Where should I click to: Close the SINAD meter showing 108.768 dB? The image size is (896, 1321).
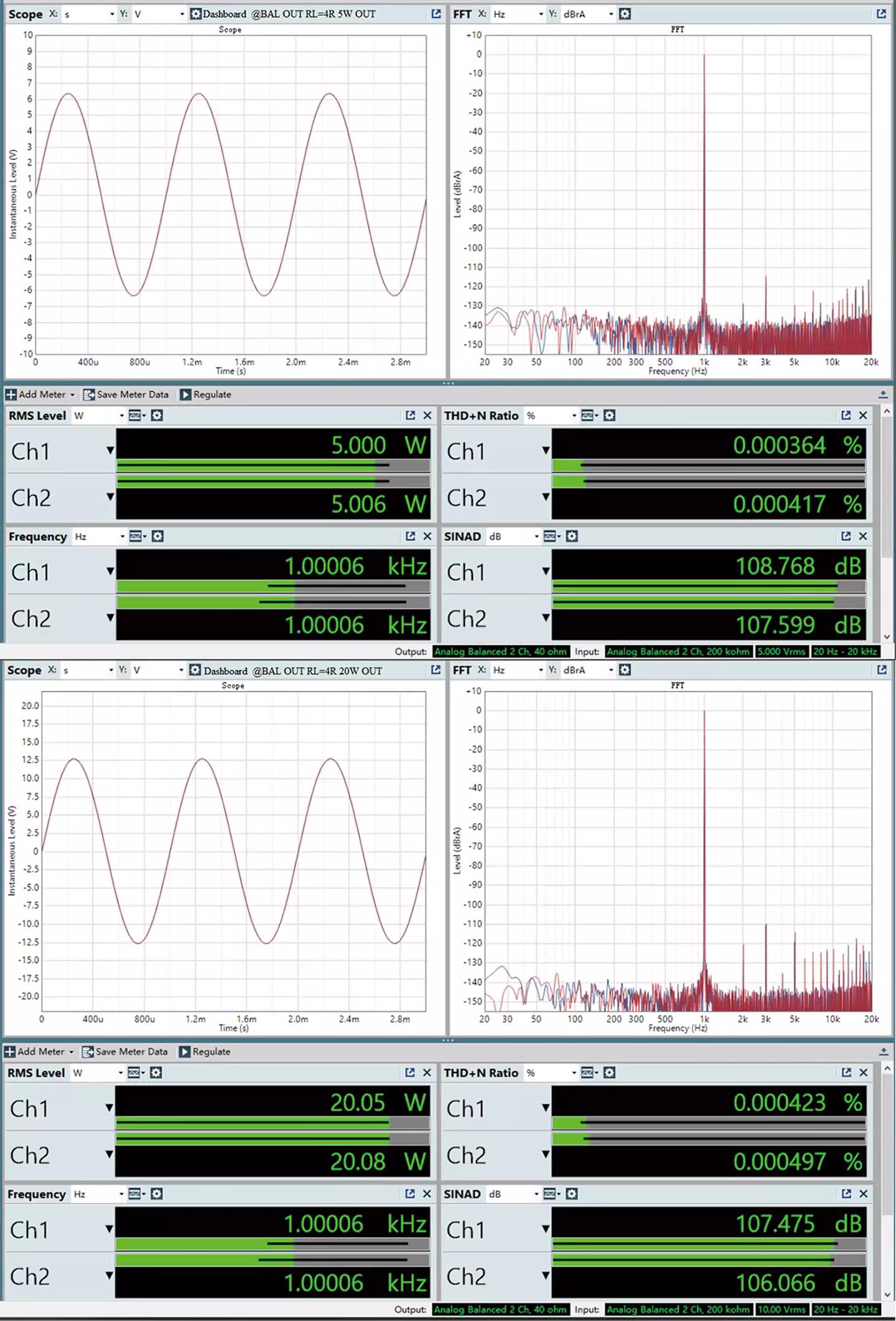pos(863,536)
